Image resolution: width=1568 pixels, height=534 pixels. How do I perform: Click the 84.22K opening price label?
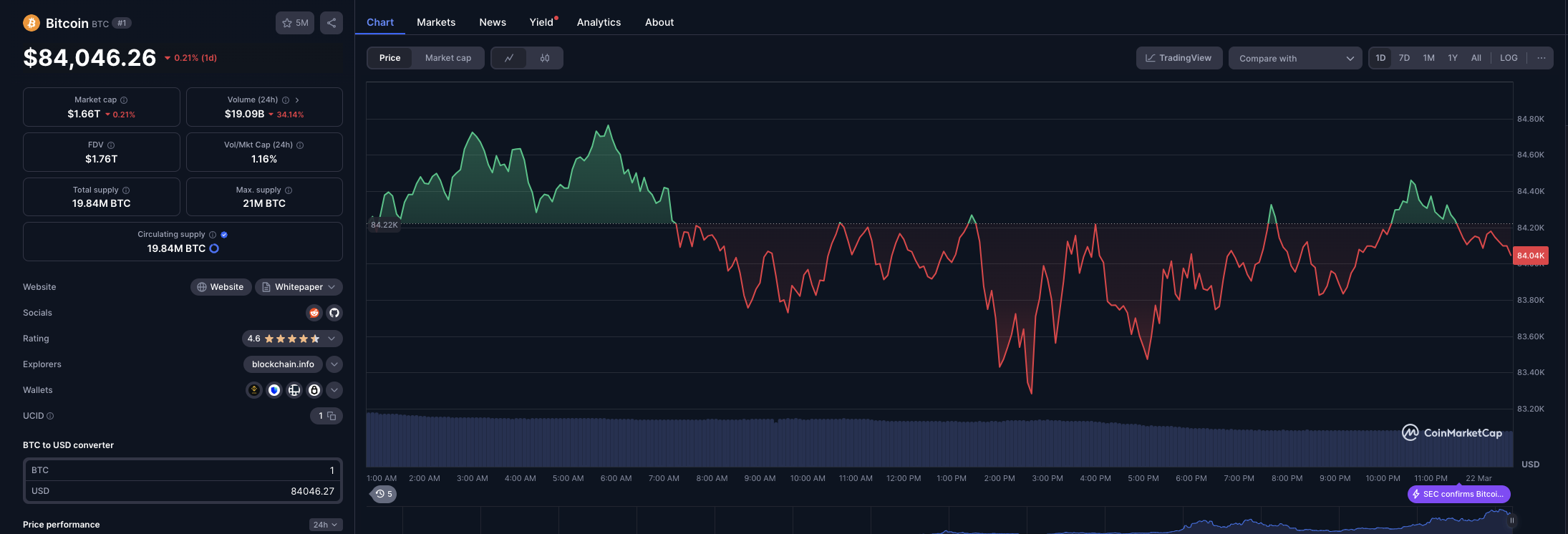pyautogui.click(x=384, y=225)
